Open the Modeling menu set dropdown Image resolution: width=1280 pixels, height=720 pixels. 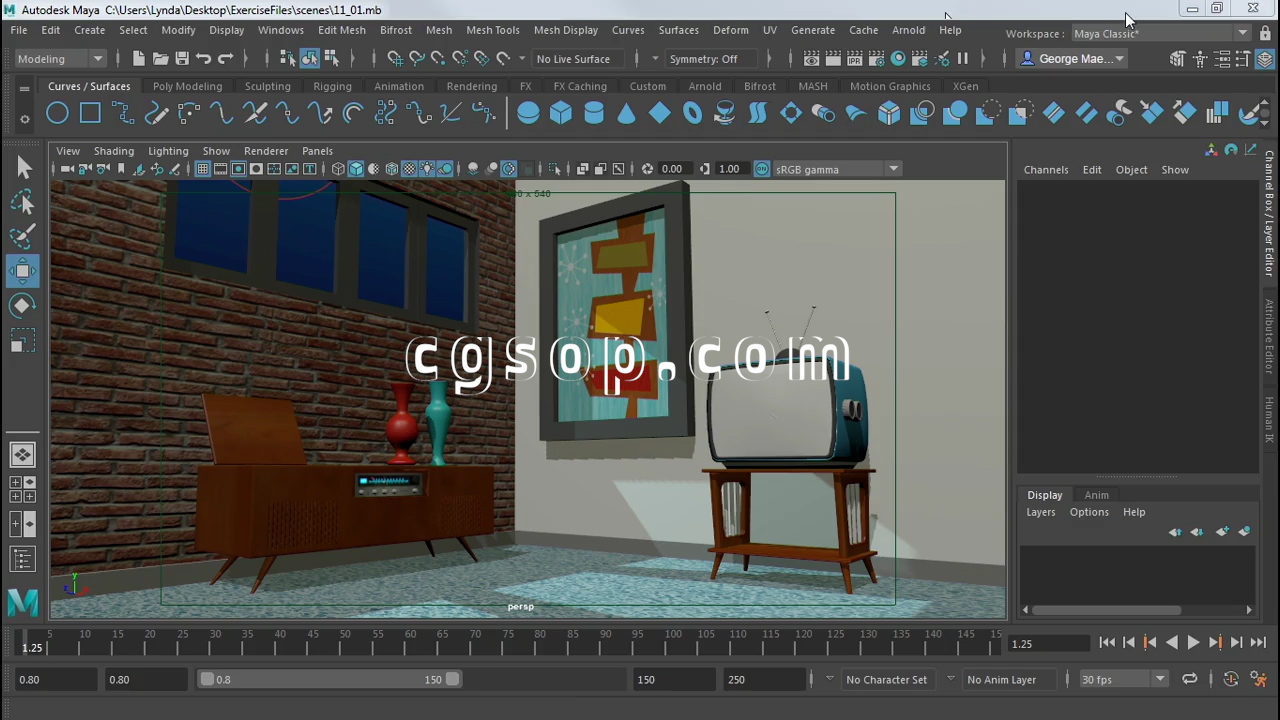click(60, 59)
